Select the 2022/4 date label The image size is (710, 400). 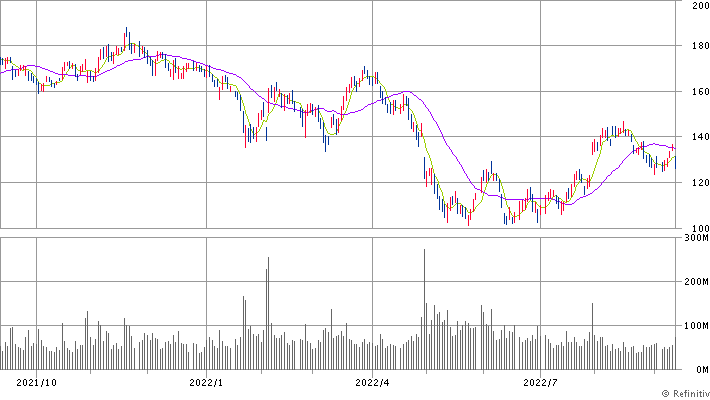pos(371,381)
